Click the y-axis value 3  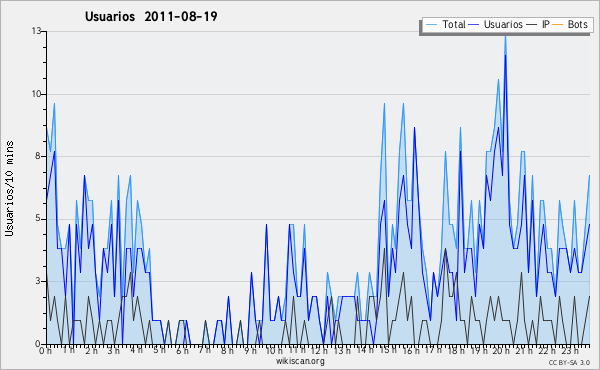tap(38, 281)
